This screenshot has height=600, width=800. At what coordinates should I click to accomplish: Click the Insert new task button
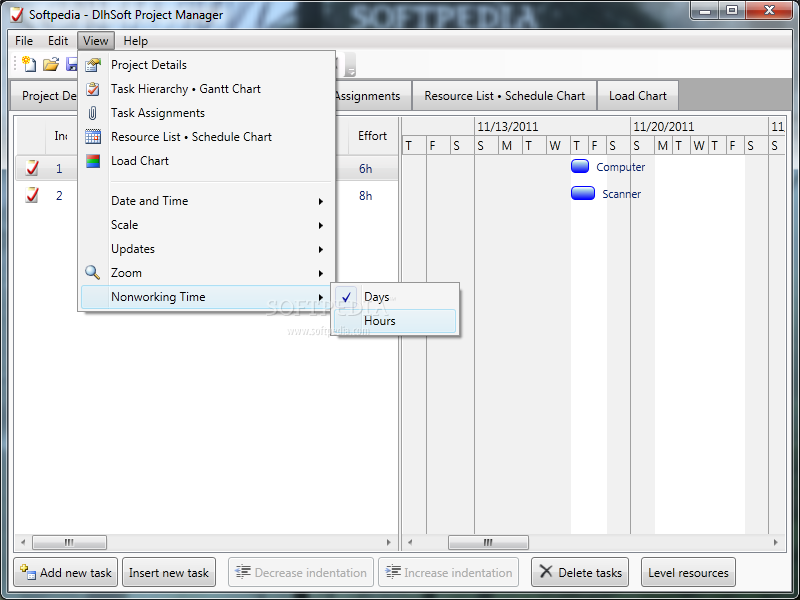[169, 572]
